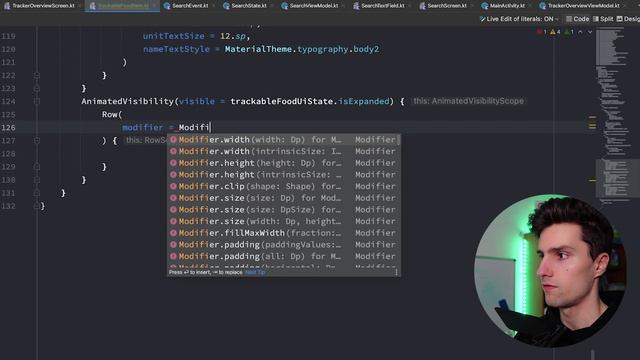Click Row( on line 125
The height and width of the screenshot is (360, 640).
(112, 115)
